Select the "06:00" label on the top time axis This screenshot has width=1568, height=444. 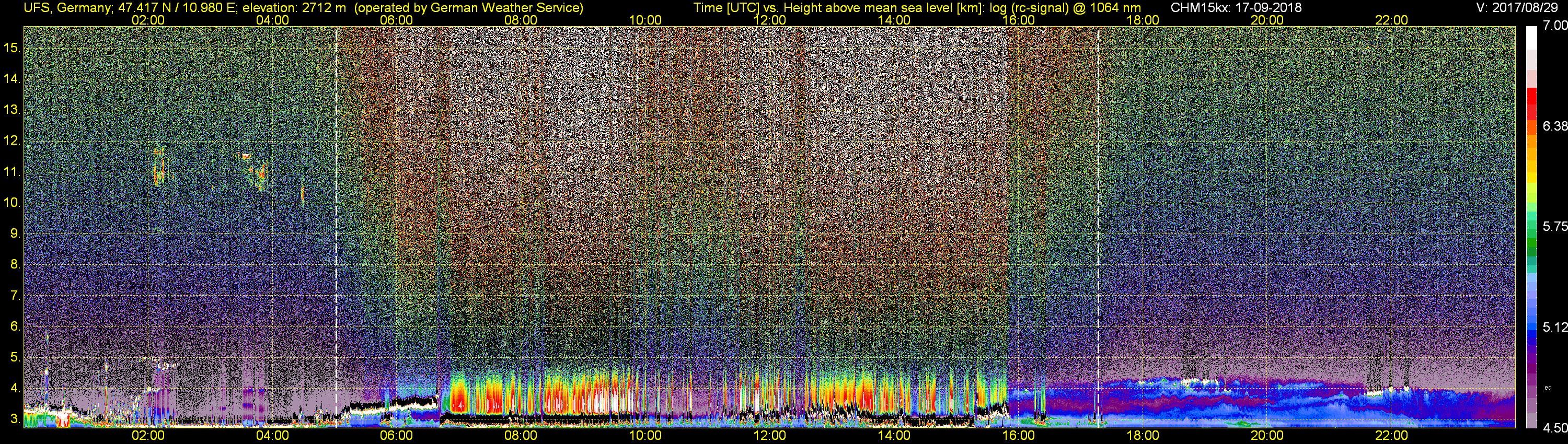tap(396, 20)
